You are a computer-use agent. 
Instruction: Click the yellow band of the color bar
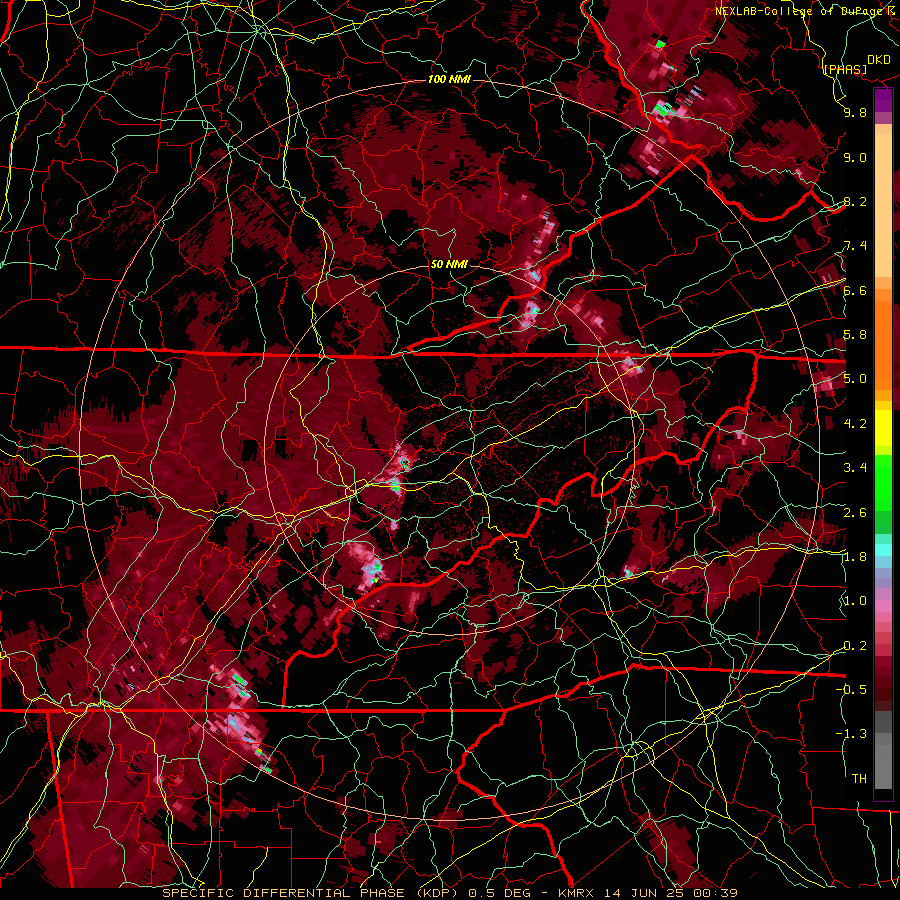coord(883,428)
